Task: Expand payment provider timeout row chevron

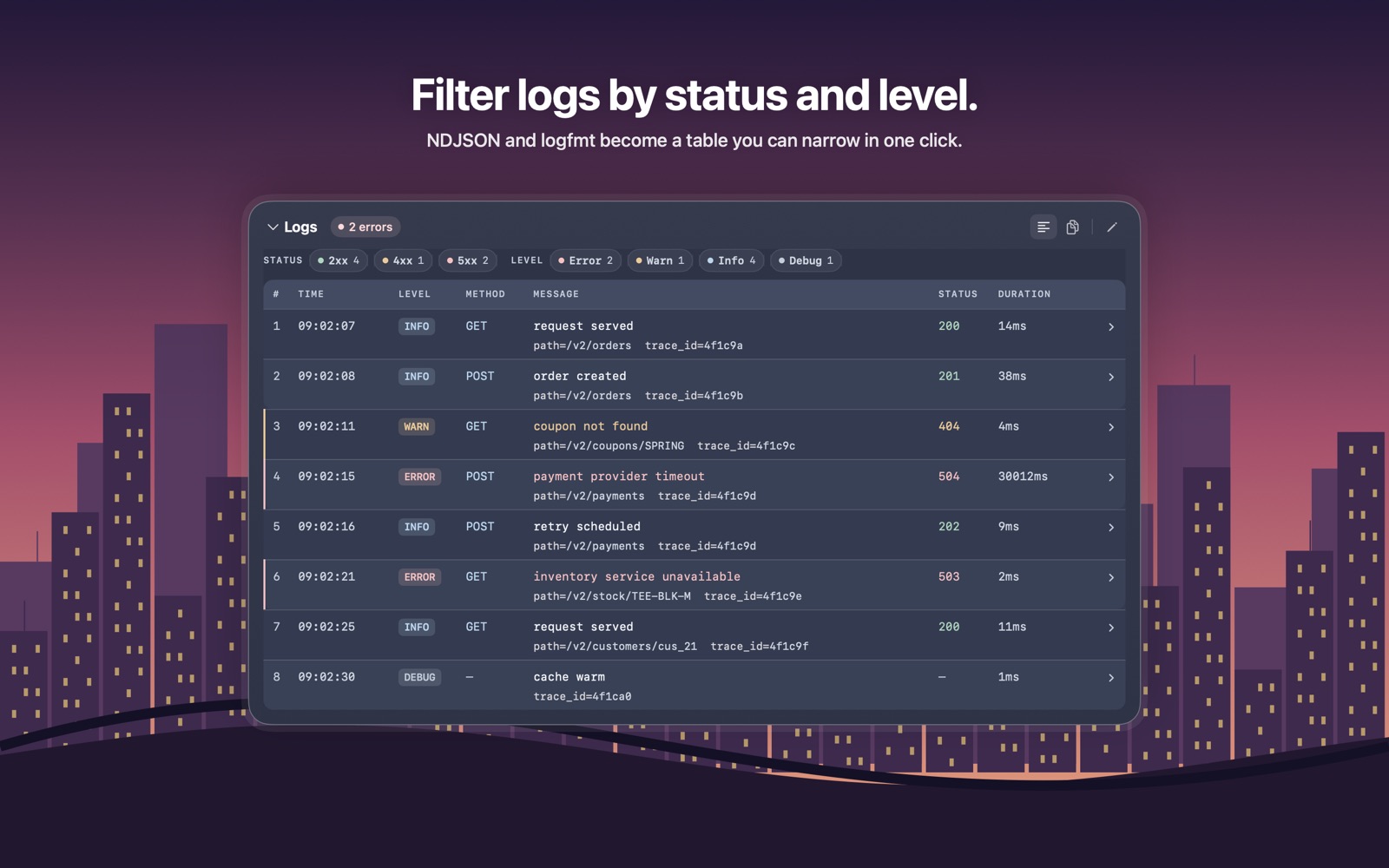Action: pos(1111,477)
